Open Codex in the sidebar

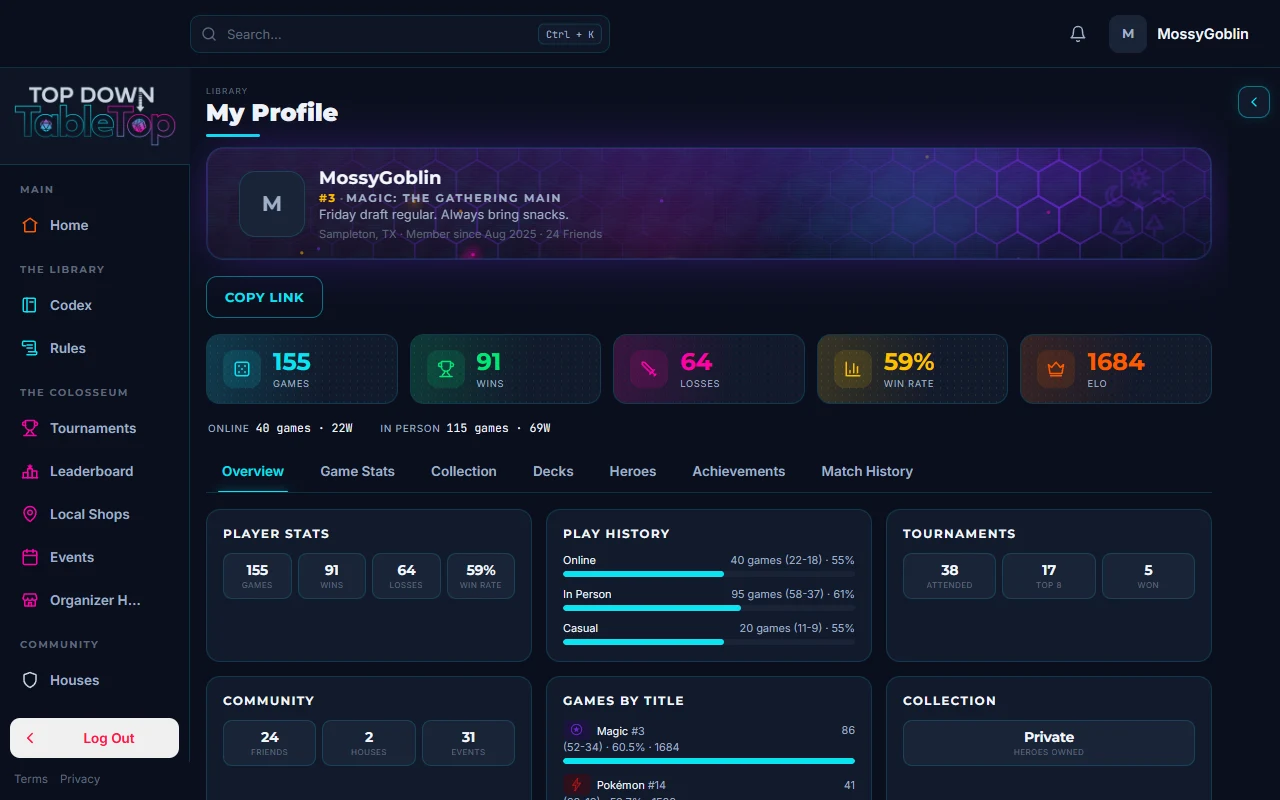pyautogui.click(x=95, y=305)
